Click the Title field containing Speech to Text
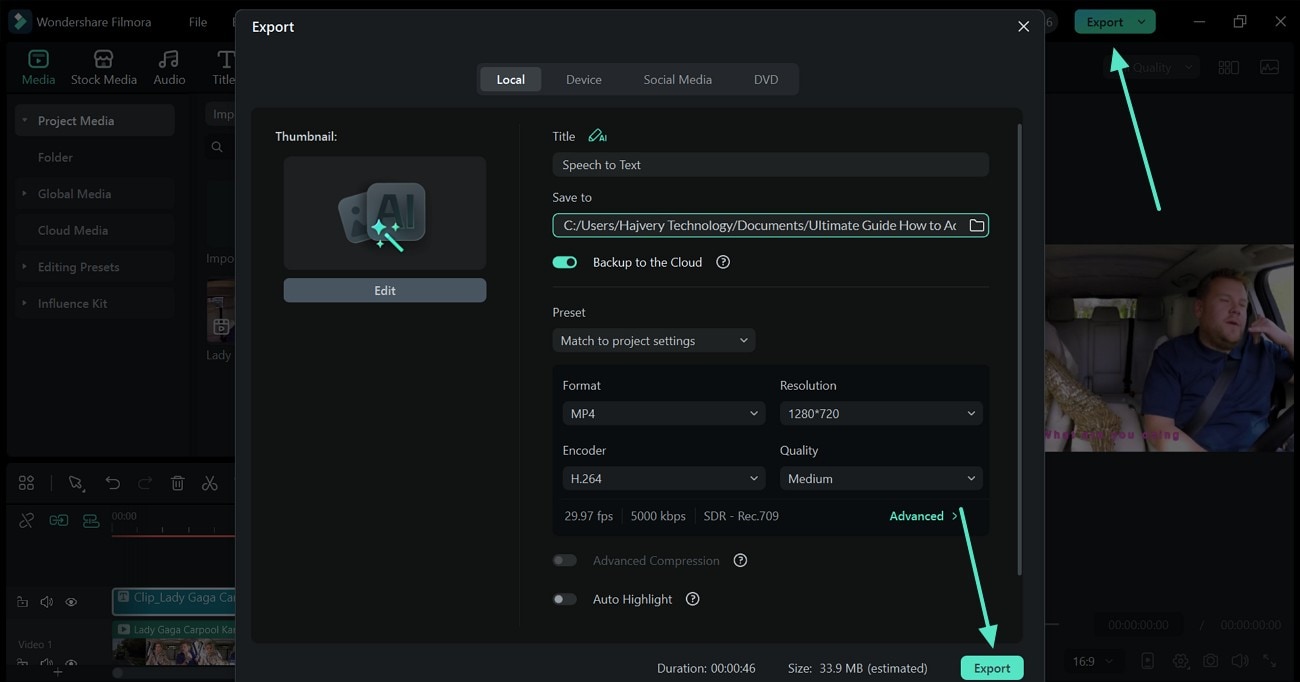Image resolution: width=1300 pixels, height=682 pixels. click(770, 165)
